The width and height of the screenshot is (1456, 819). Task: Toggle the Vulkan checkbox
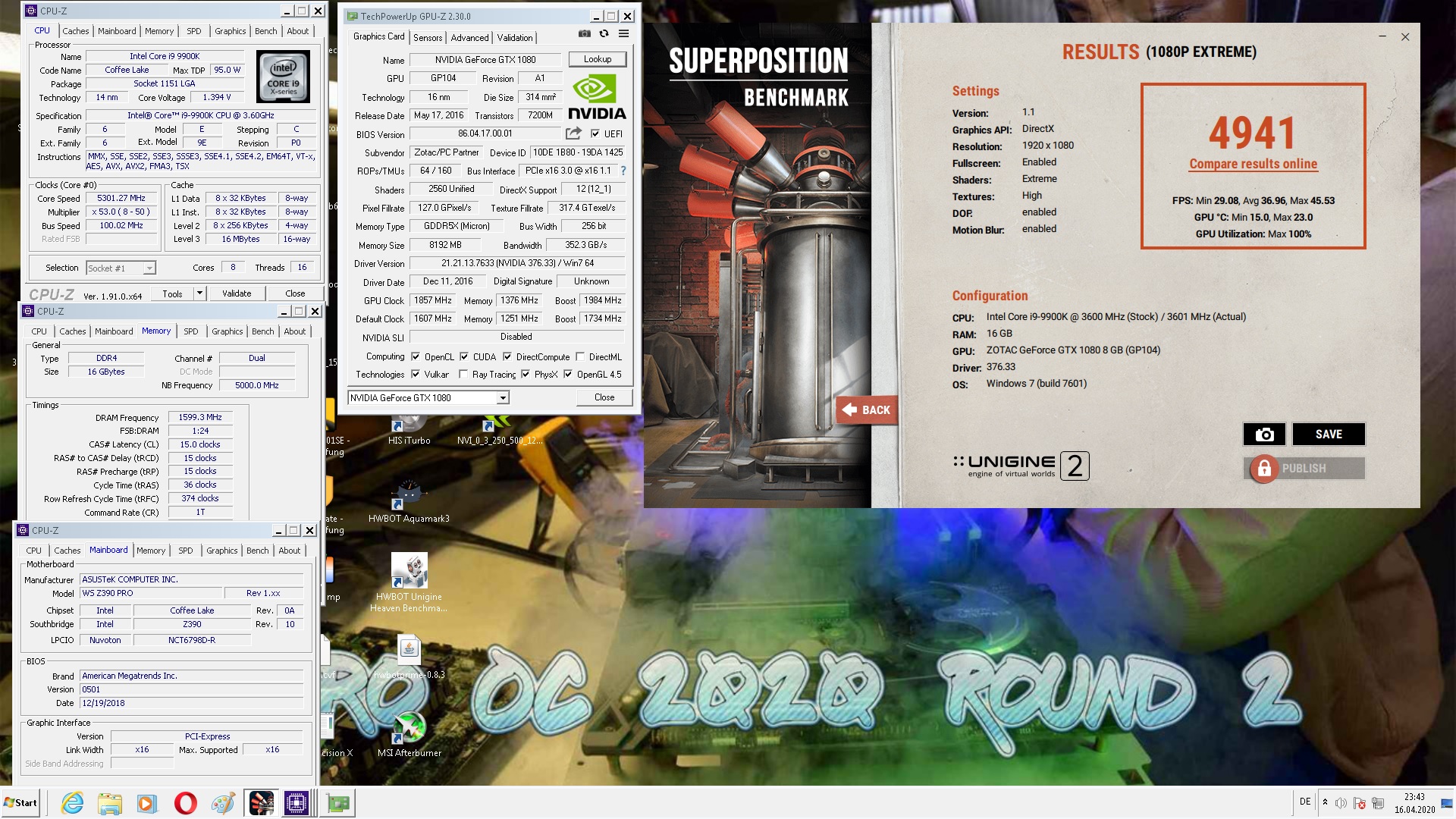(x=416, y=374)
